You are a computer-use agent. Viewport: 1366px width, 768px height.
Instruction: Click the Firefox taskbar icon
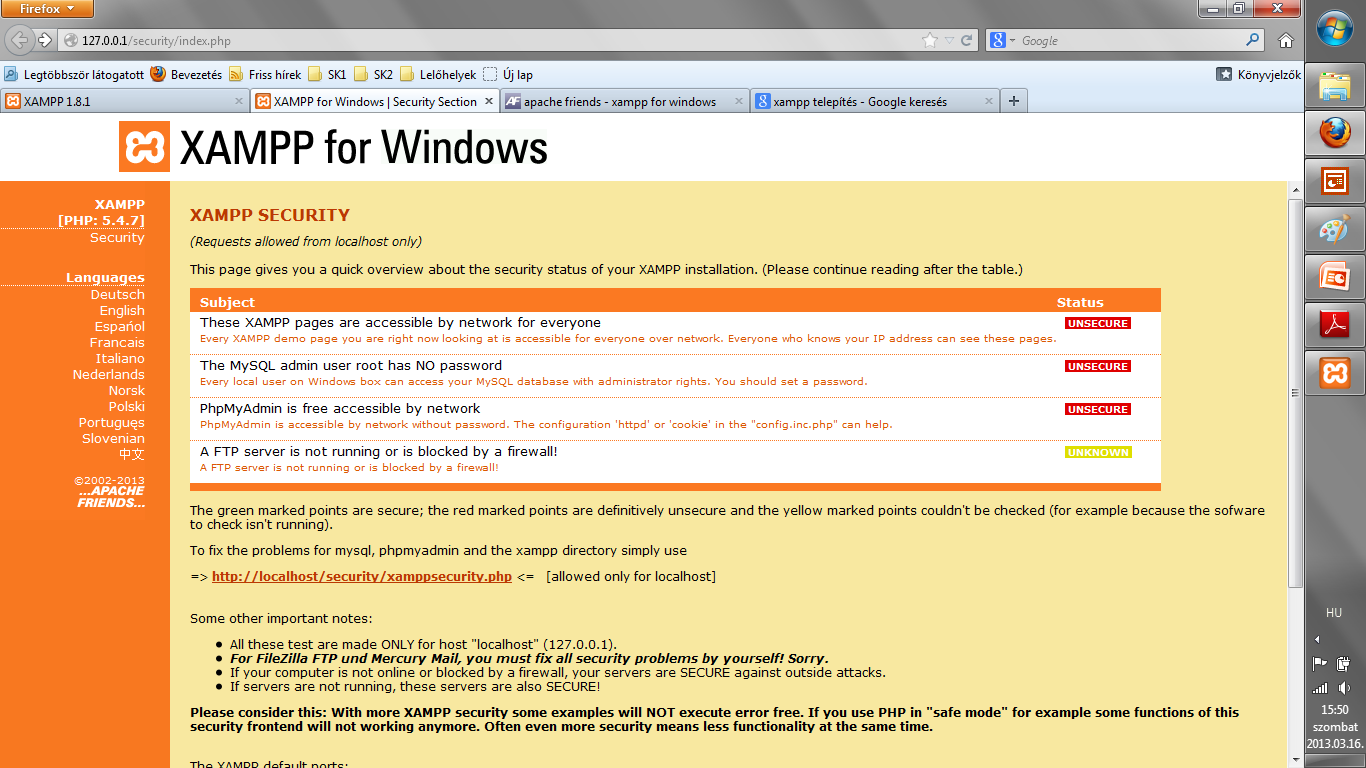pyautogui.click(x=1335, y=133)
